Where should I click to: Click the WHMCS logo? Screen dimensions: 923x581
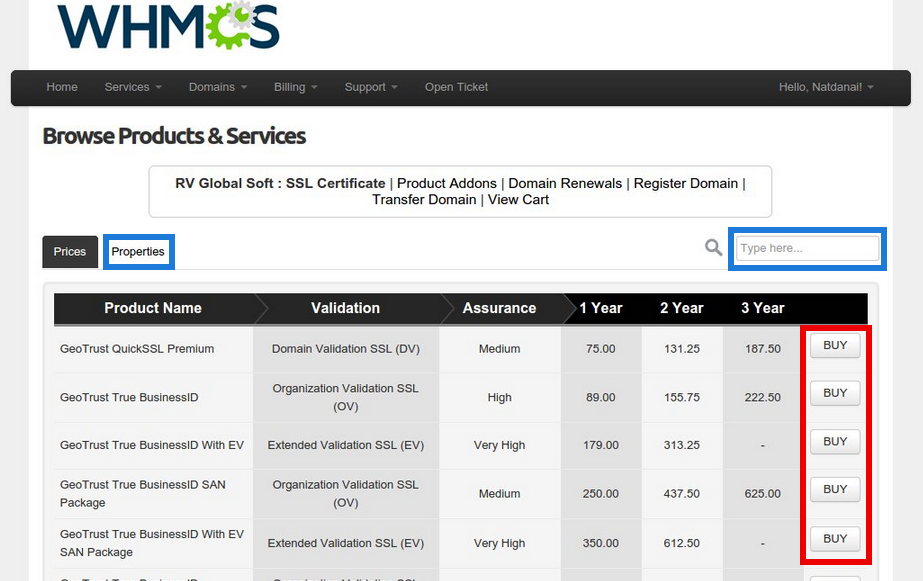[168, 26]
